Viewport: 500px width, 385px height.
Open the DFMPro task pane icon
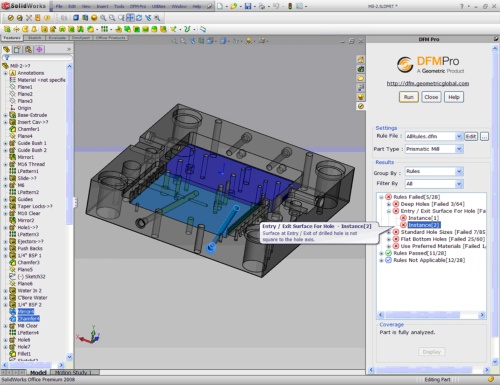361,106
